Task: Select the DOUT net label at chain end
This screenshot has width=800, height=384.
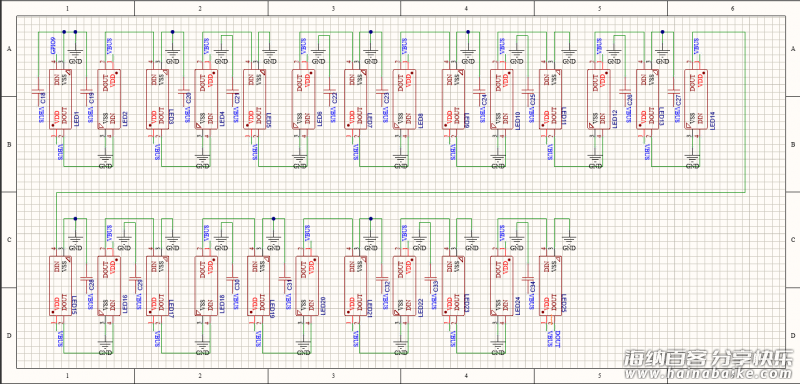Action: tap(558, 339)
